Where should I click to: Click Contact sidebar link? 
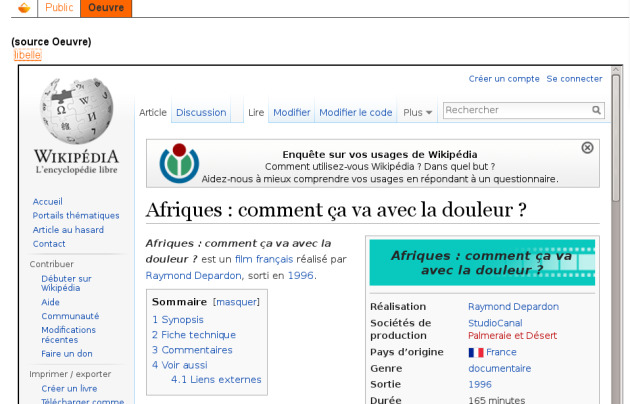click(49, 244)
